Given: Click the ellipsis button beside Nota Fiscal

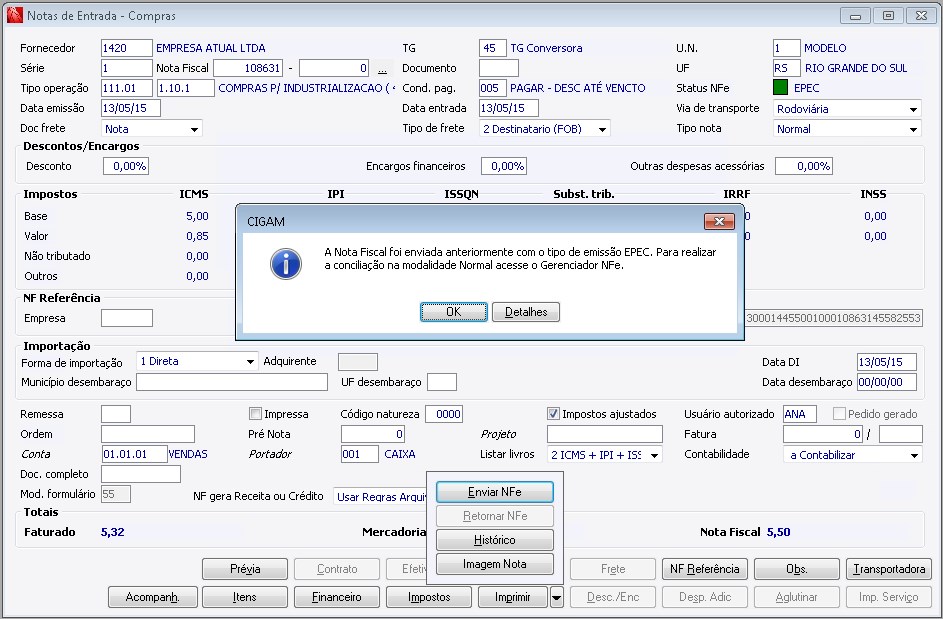Looking at the screenshot, I should 382,69.
